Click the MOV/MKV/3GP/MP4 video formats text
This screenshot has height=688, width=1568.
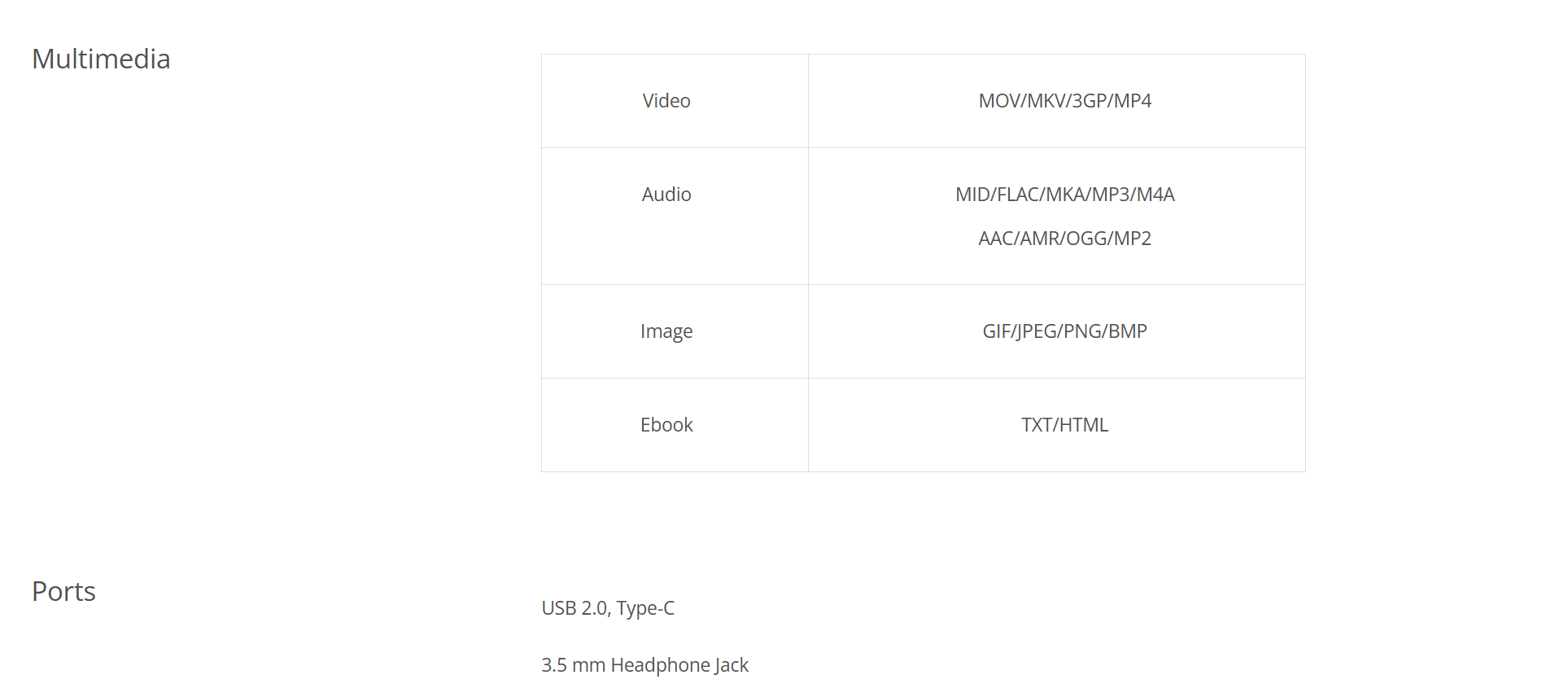click(1064, 101)
